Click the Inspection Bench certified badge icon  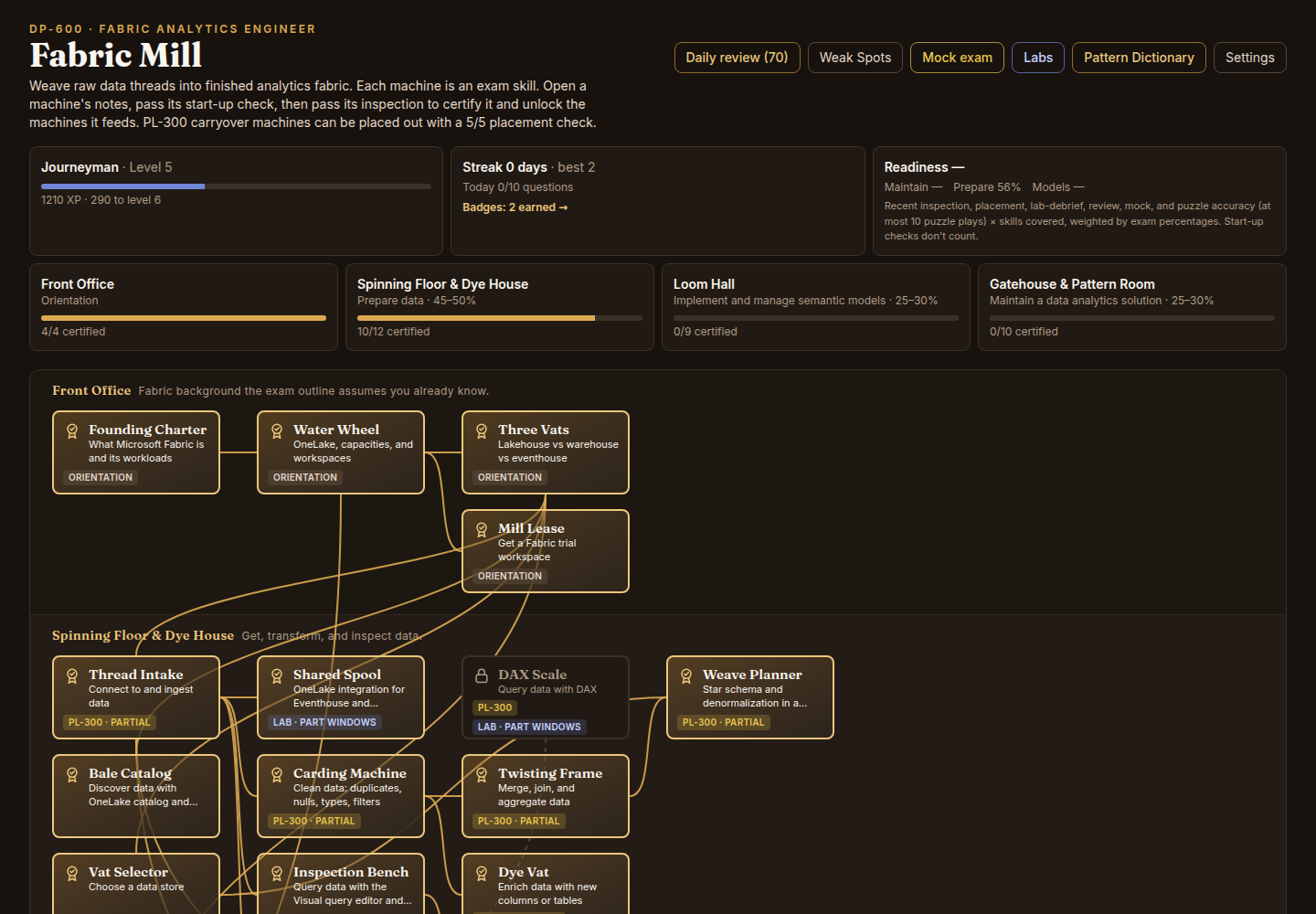click(x=277, y=873)
